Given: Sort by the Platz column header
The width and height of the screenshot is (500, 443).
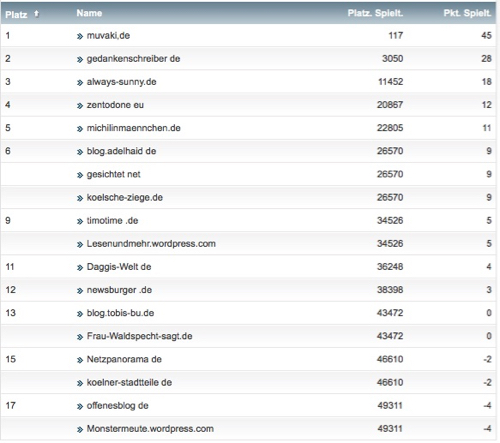Looking at the screenshot, I should pos(16,15).
